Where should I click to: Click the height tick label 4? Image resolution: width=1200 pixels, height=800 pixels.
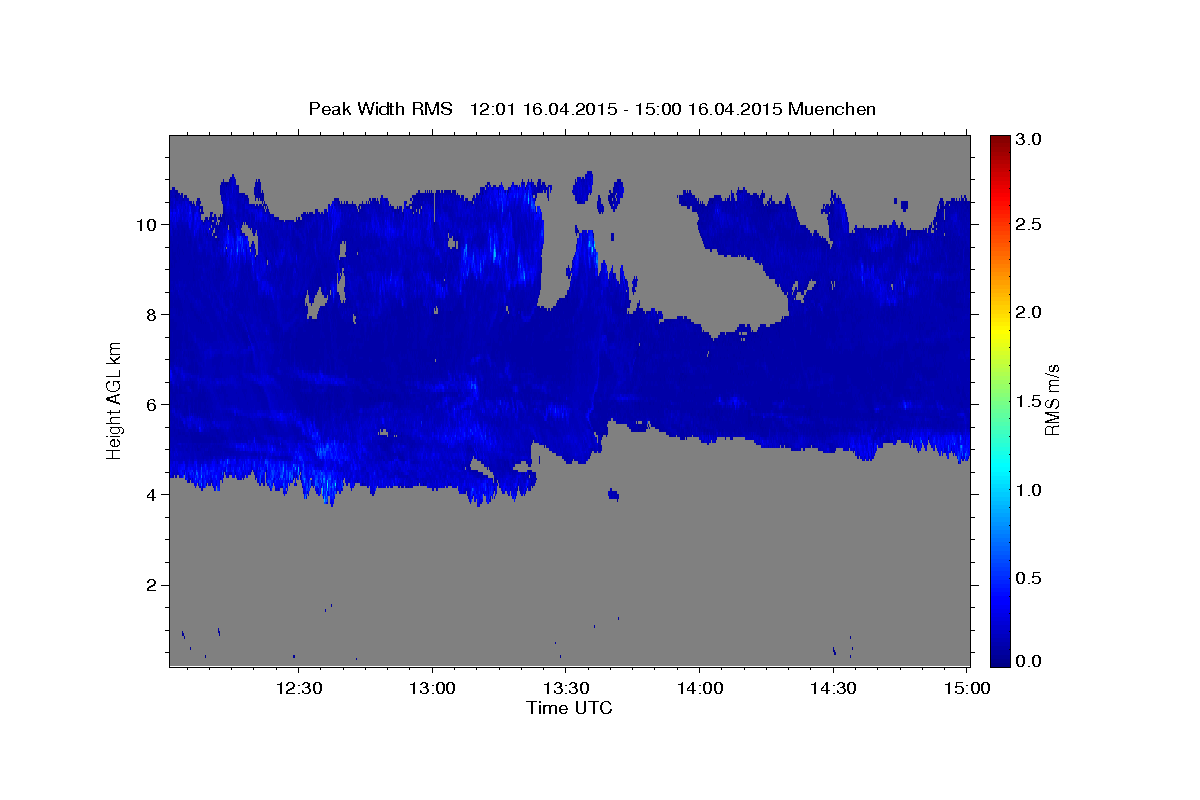(153, 495)
